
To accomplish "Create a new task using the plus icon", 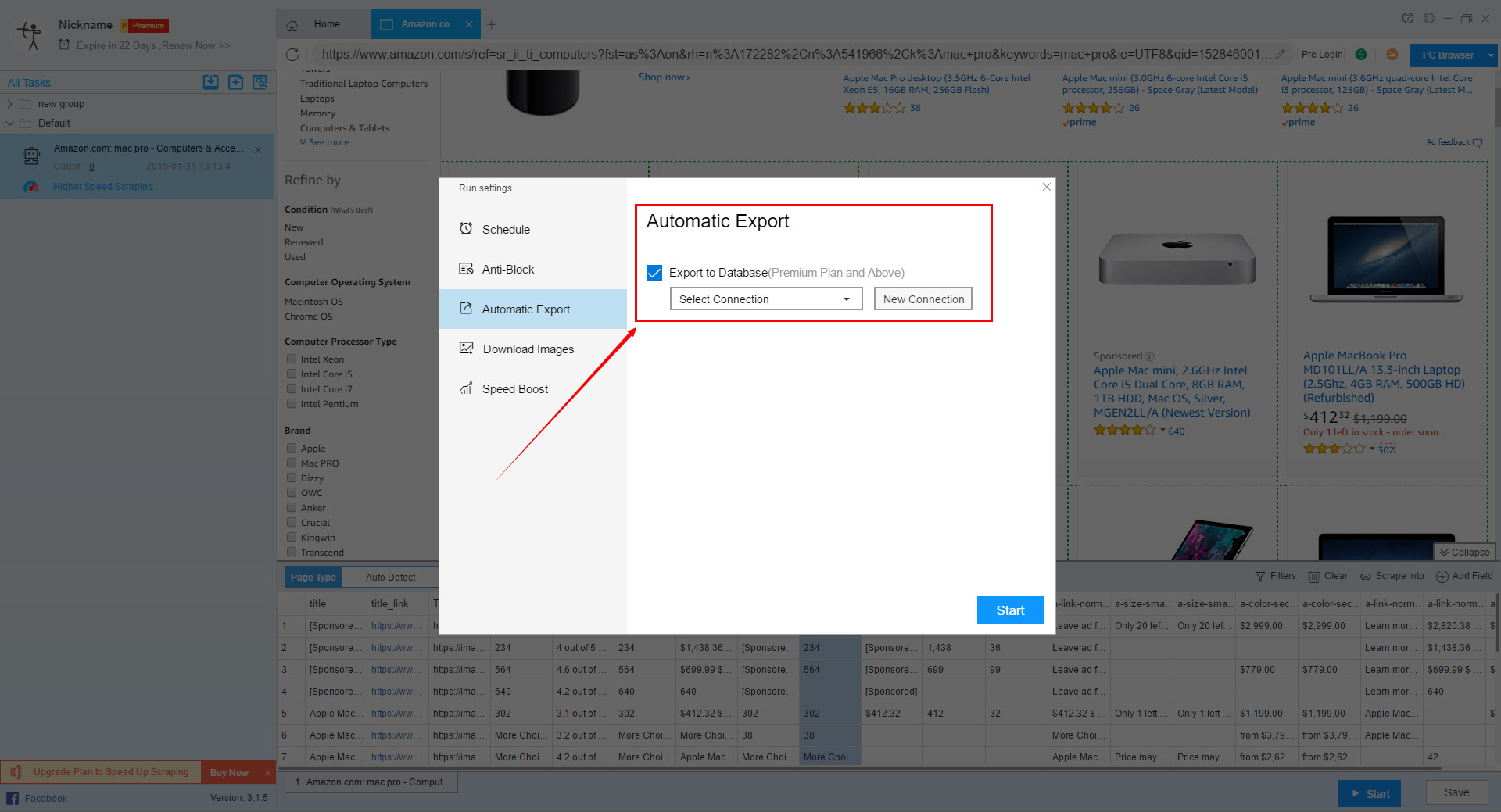I will click(x=235, y=82).
